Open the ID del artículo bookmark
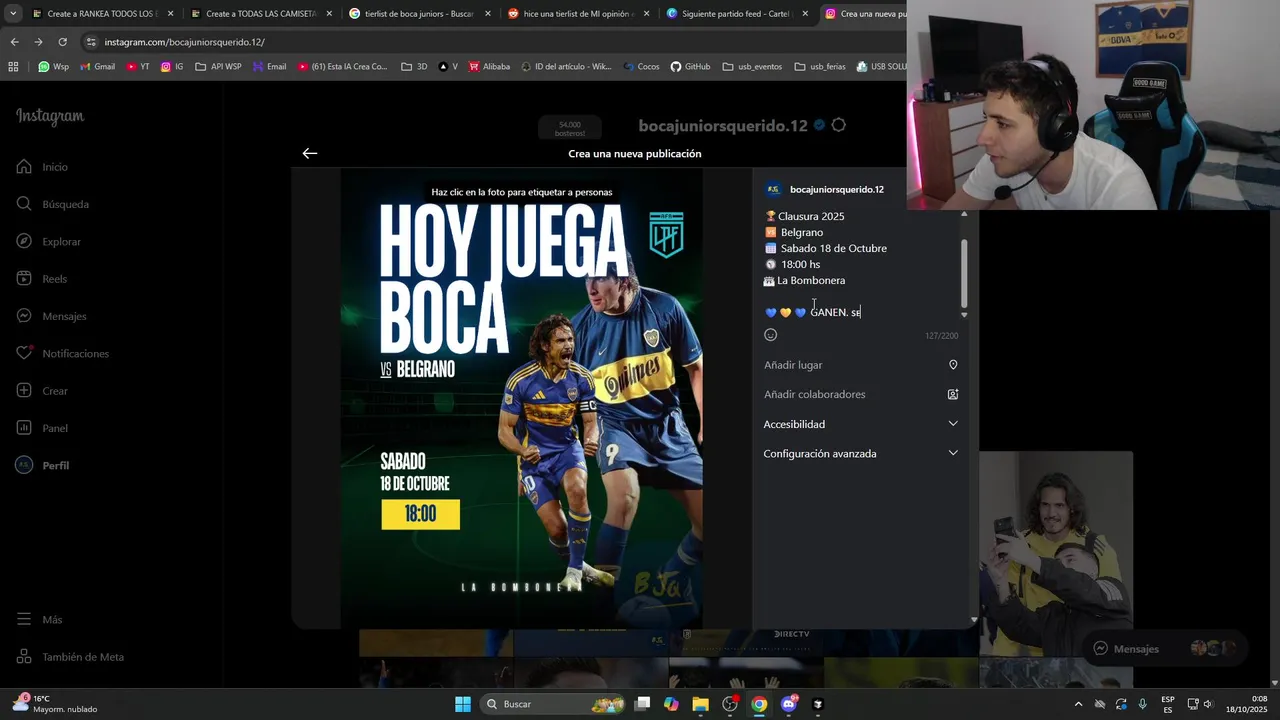 click(565, 67)
